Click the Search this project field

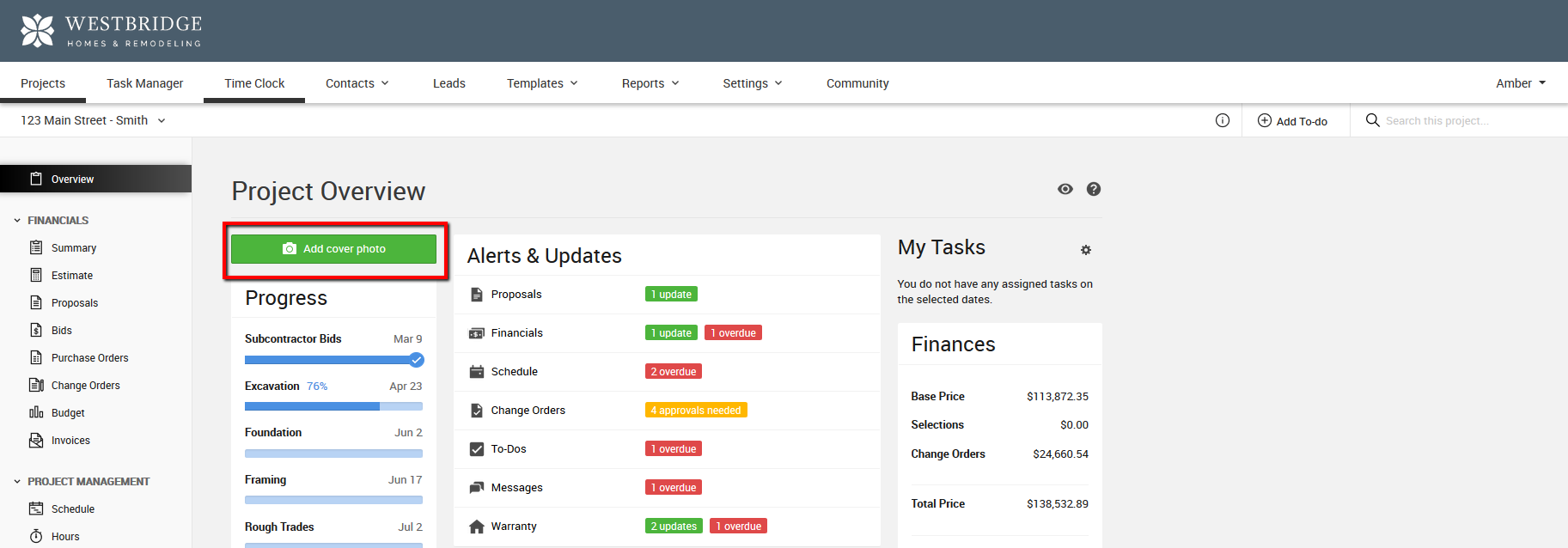[1461, 121]
